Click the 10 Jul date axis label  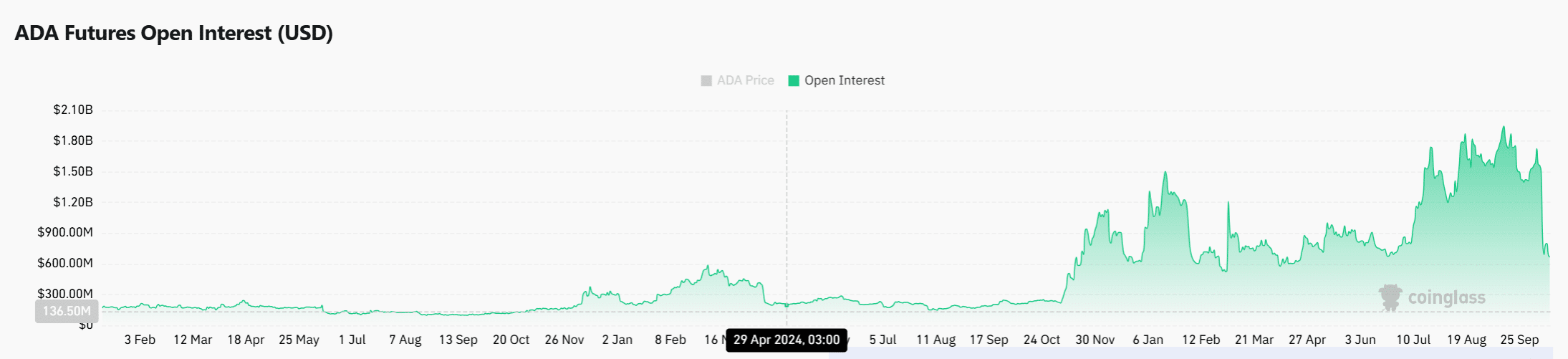(1413, 340)
